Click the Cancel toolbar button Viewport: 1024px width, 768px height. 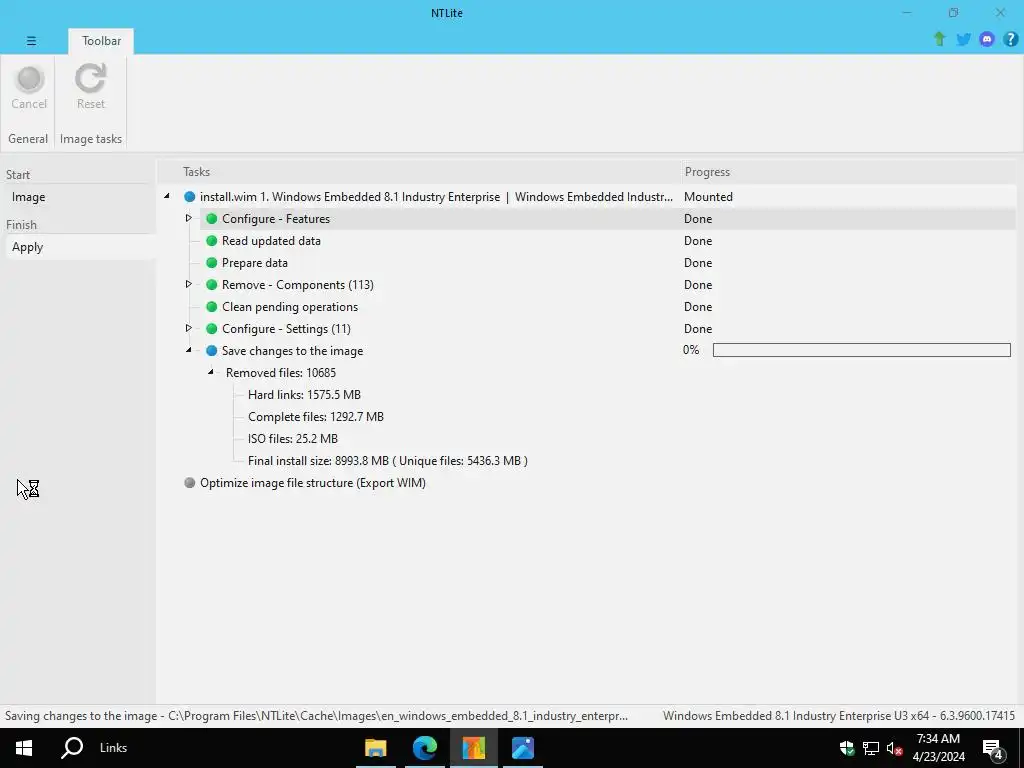[x=29, y=88]
